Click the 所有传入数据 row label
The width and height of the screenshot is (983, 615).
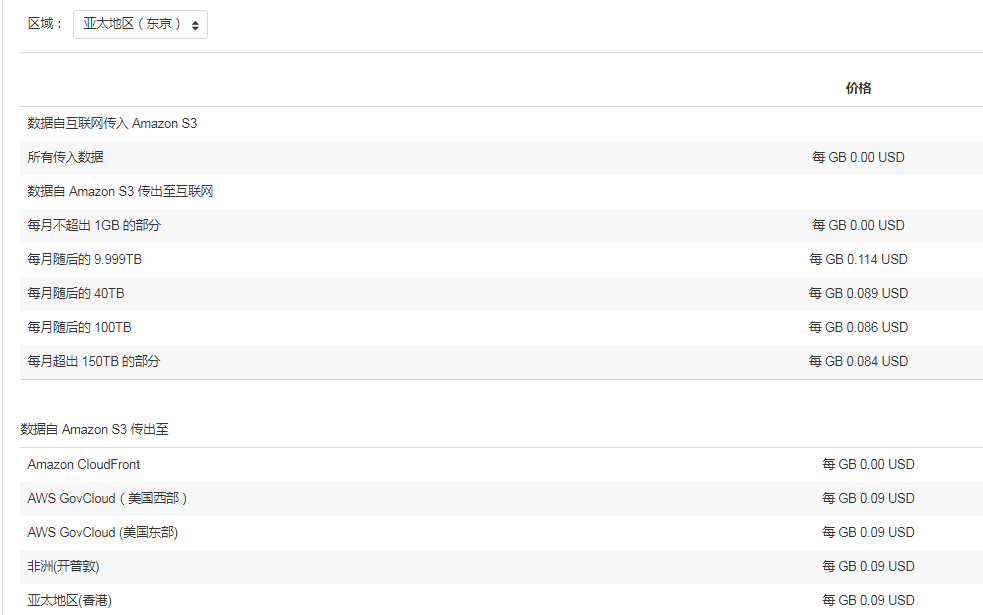click(65, 157)
